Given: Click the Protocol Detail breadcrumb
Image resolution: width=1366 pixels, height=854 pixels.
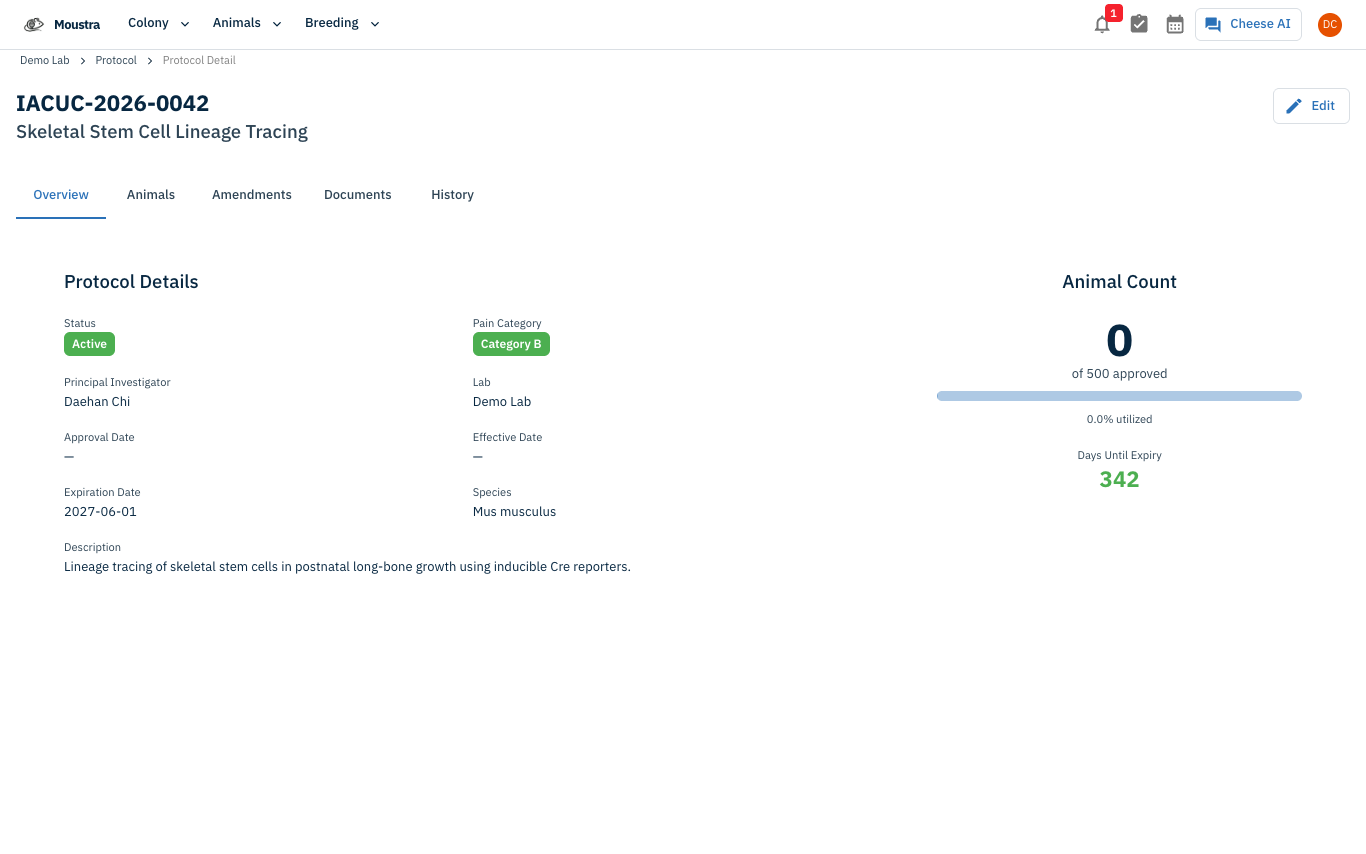Looking at the screenshot, I should (x=199, y=61).
